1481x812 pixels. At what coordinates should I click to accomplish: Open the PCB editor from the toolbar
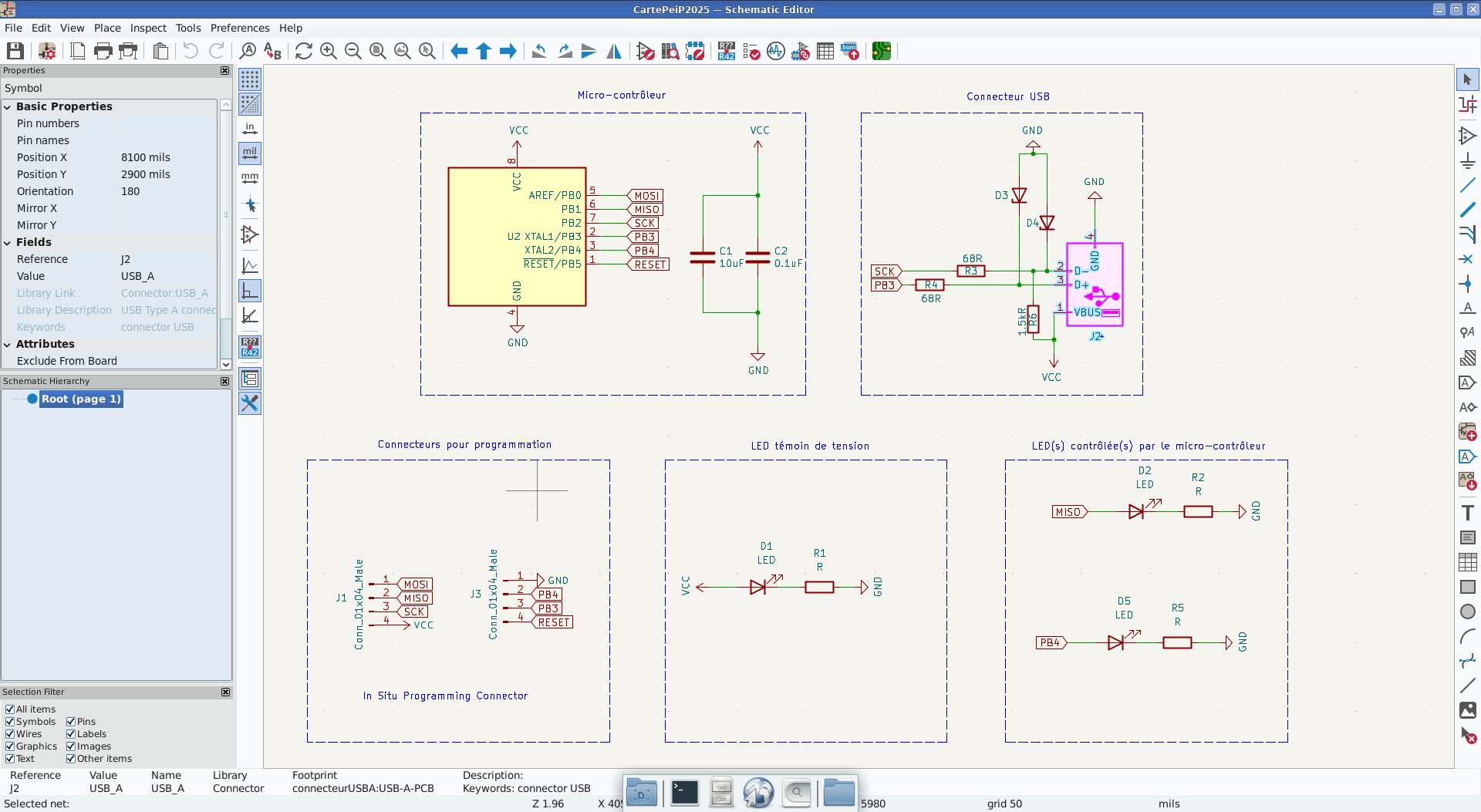pyautogui.click(x=881, y=52)
